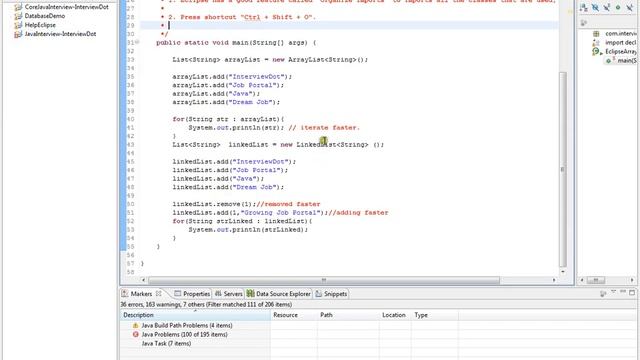Screen dimensions: 640x360
Task: Select JavaInterview-InterviewDot project
Action: pos(60,34)
